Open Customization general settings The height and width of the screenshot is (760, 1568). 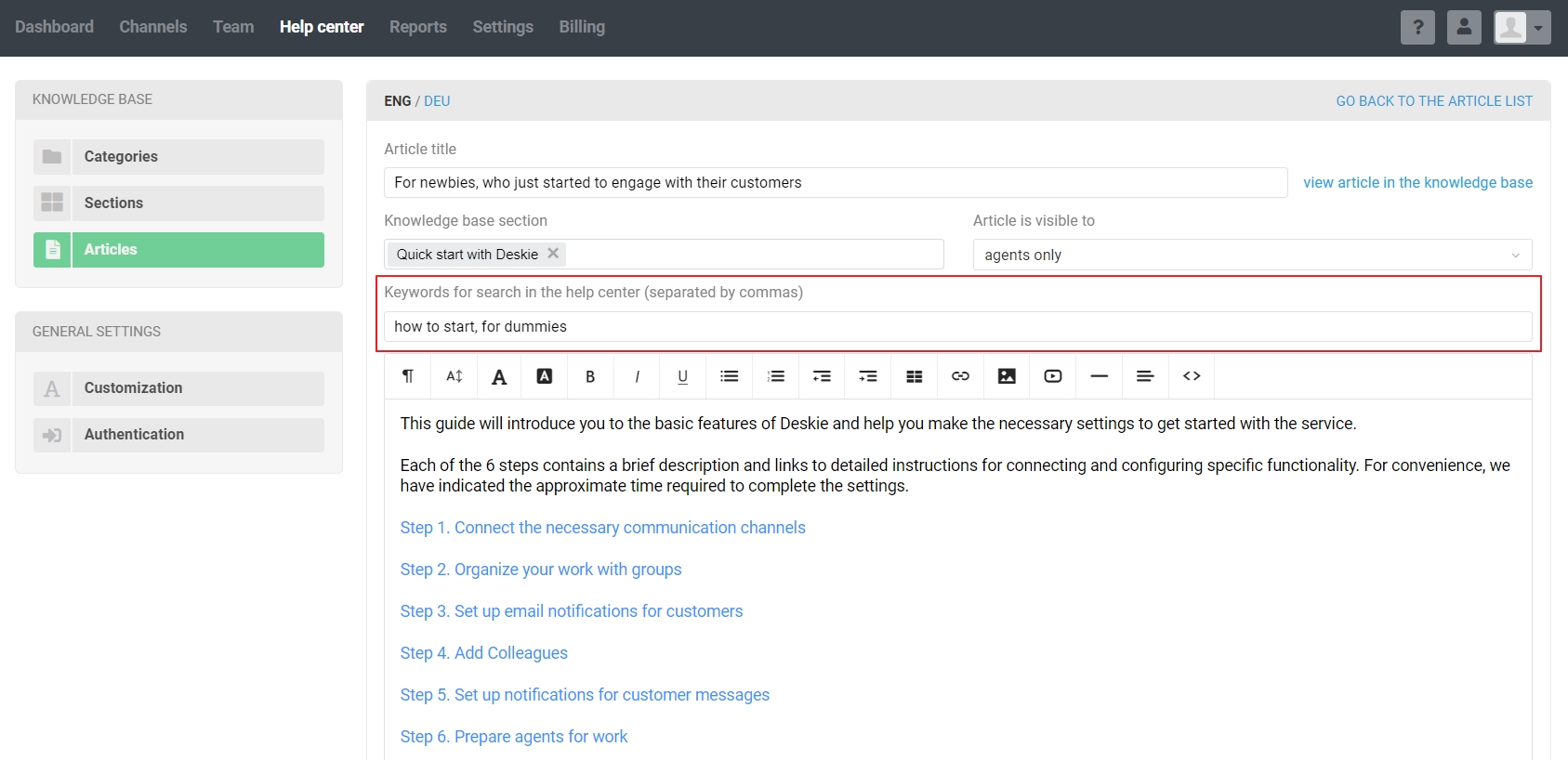tap(178, 388)
